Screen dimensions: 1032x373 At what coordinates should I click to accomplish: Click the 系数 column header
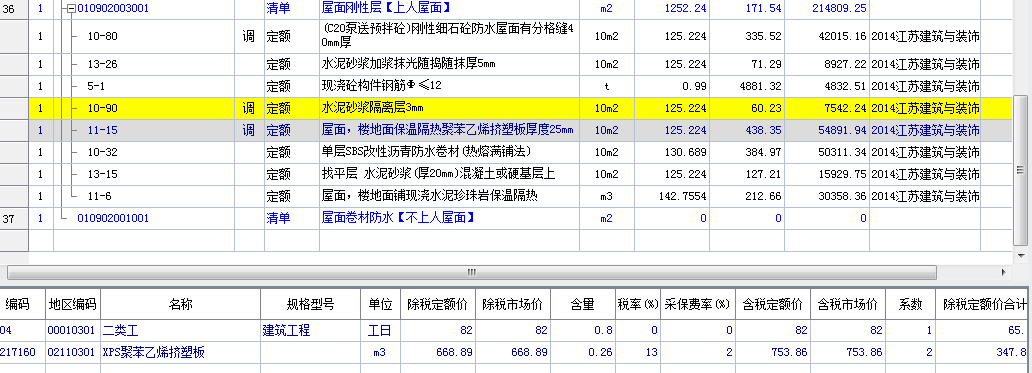pyautogui.click(x=910, y=304)
